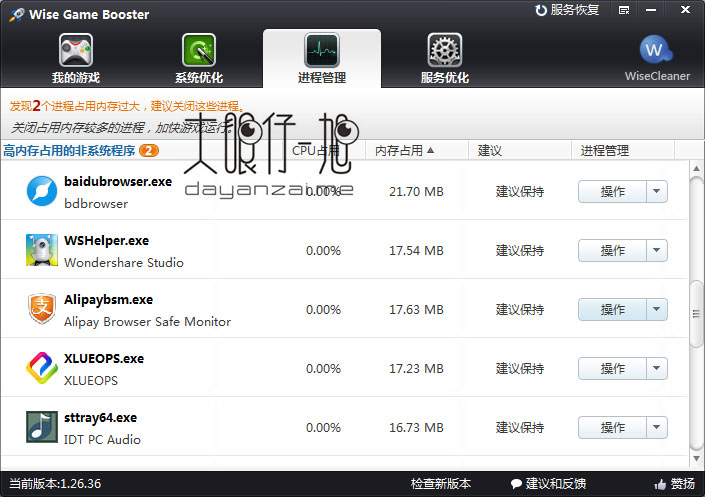Click 操作 button for Alipaybsm.exe

(x=612, y=309)
